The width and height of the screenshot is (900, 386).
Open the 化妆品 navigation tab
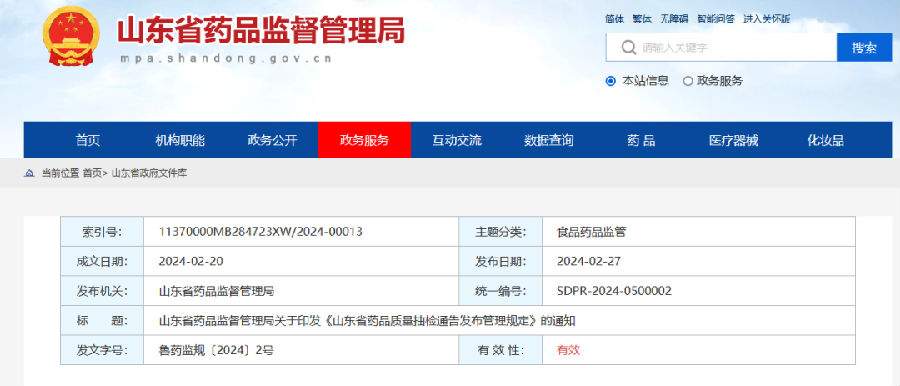coord(825,140)
